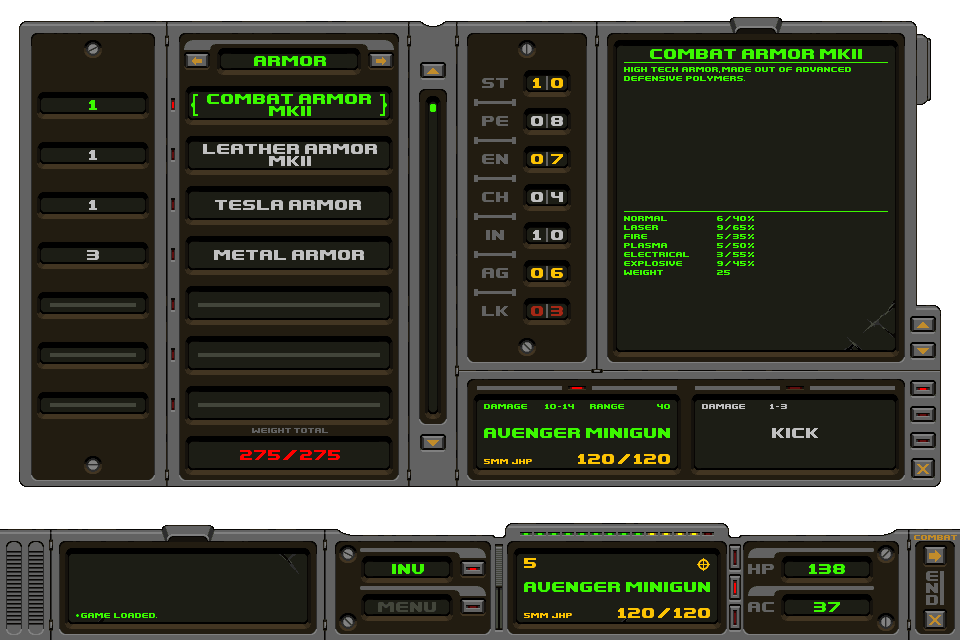
Task: Click the red toggle beside INV
Action: pos(472,569)
